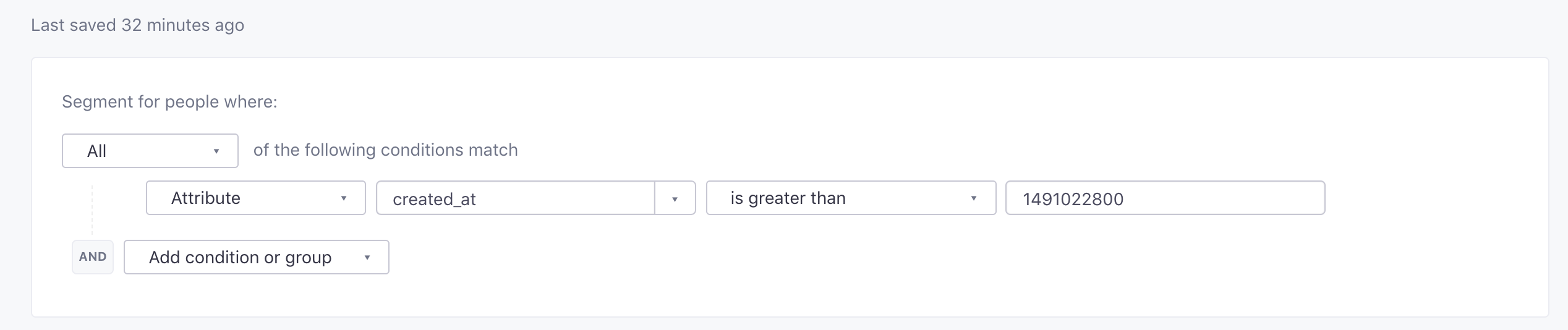
Task: Expand the created_at attribute suggestions arrow
Action: (x=675, y=199)
